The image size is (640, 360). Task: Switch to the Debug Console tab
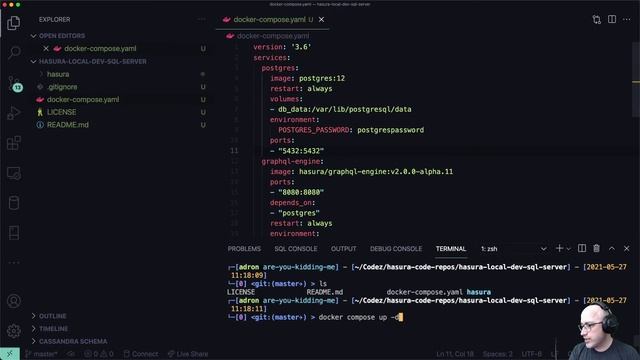click(396, 249)
